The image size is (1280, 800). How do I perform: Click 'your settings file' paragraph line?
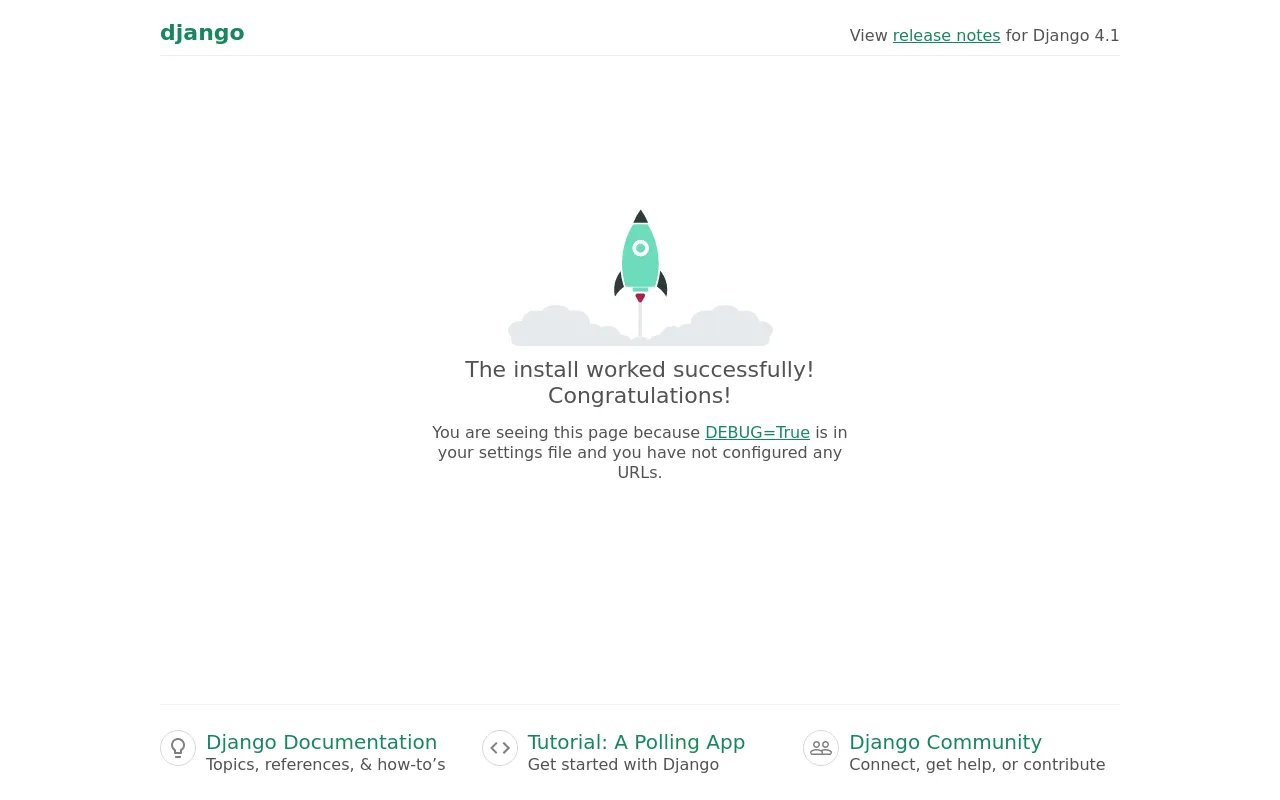tap(640, 453)
